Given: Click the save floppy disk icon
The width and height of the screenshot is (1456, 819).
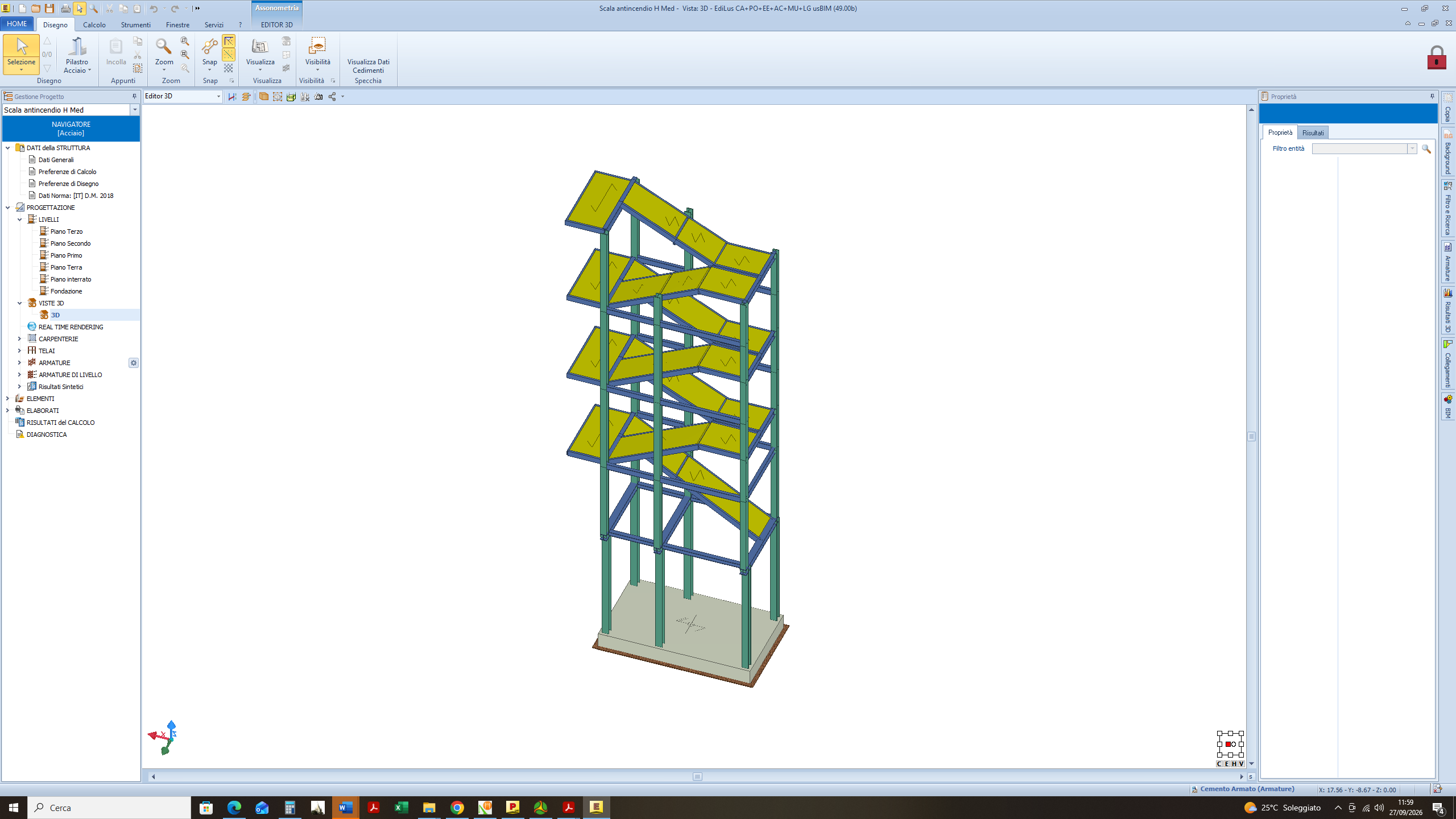Looking at the screenshot, I should pos(49,9).
